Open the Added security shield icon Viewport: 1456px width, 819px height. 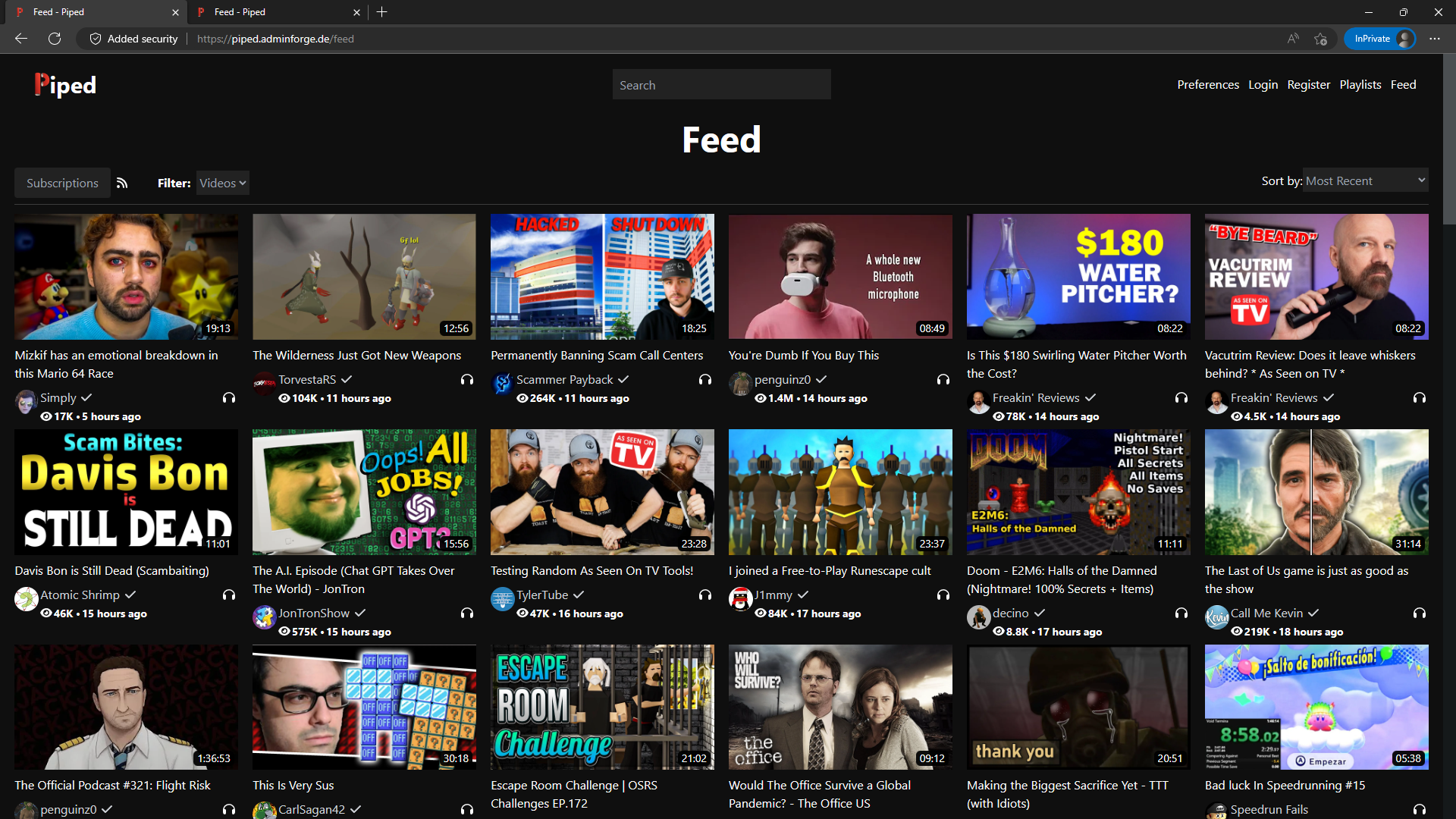click(95, 38)
